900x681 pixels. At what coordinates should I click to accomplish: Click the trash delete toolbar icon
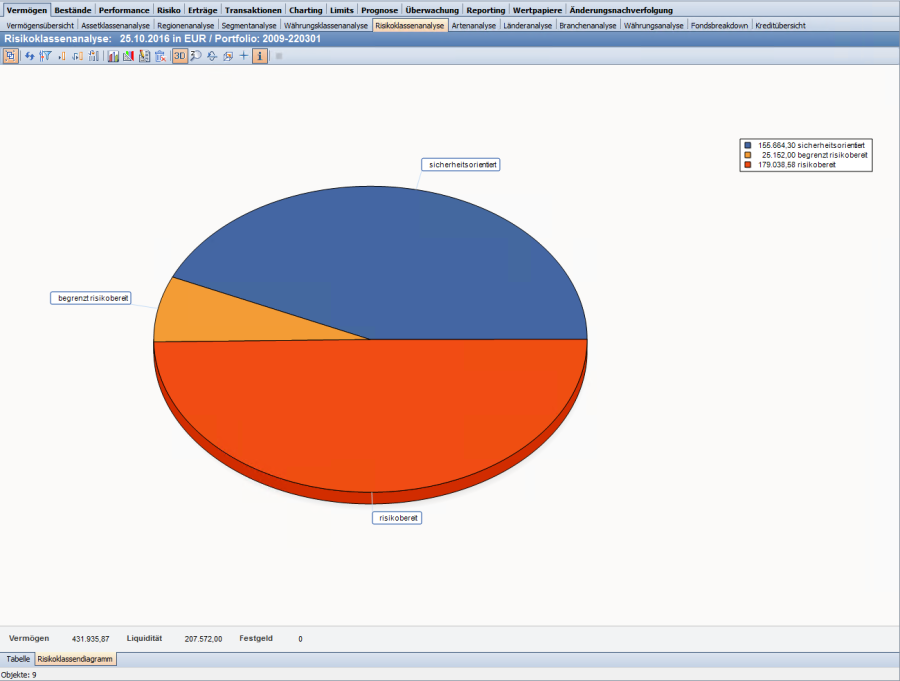click(x=160, y=56)
